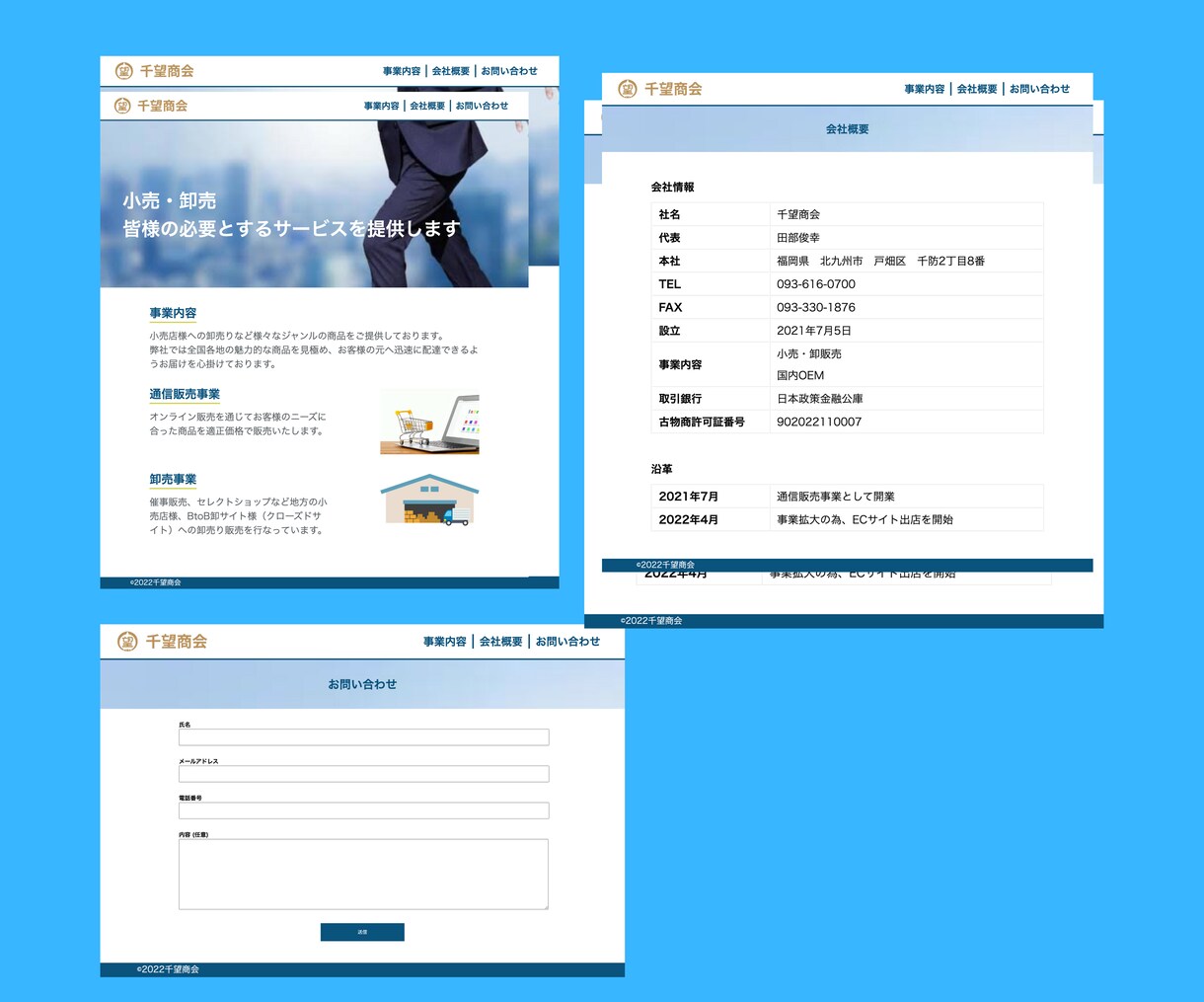Screen dimensions: 1204x1002
Task: Click the cell 2021年7月5日
Action: click(814, 331)
